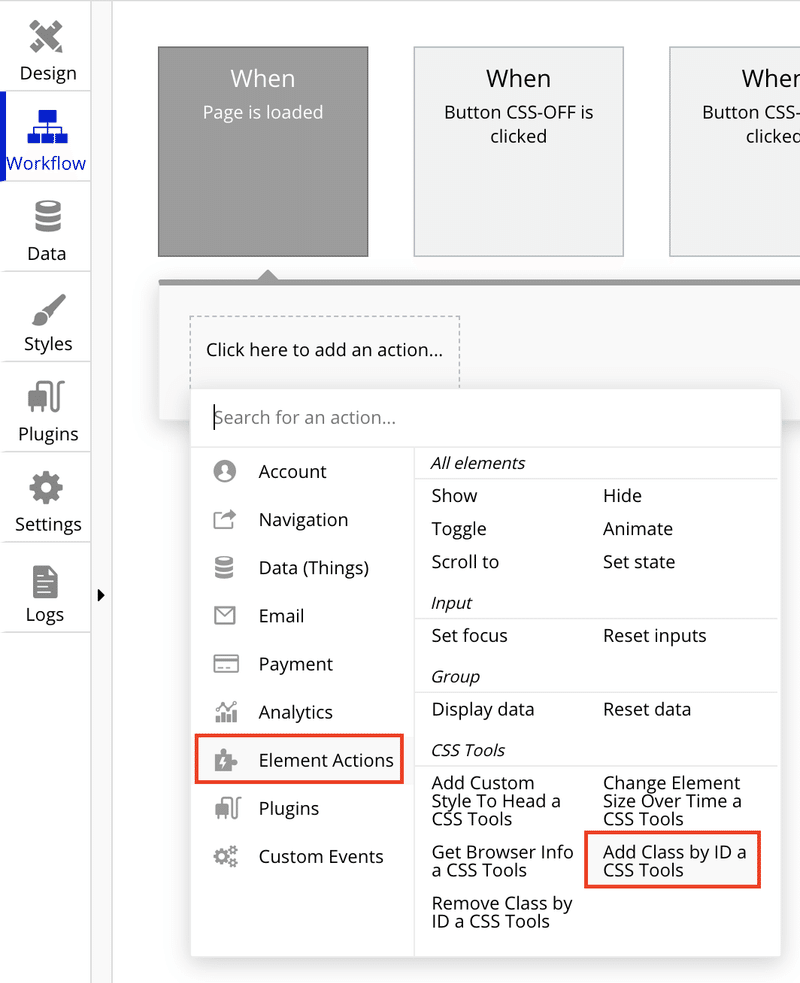Open the Plugins tab icon
This screenshot has height=983, width=800.
pyautogui.click(x=46, y=396)
